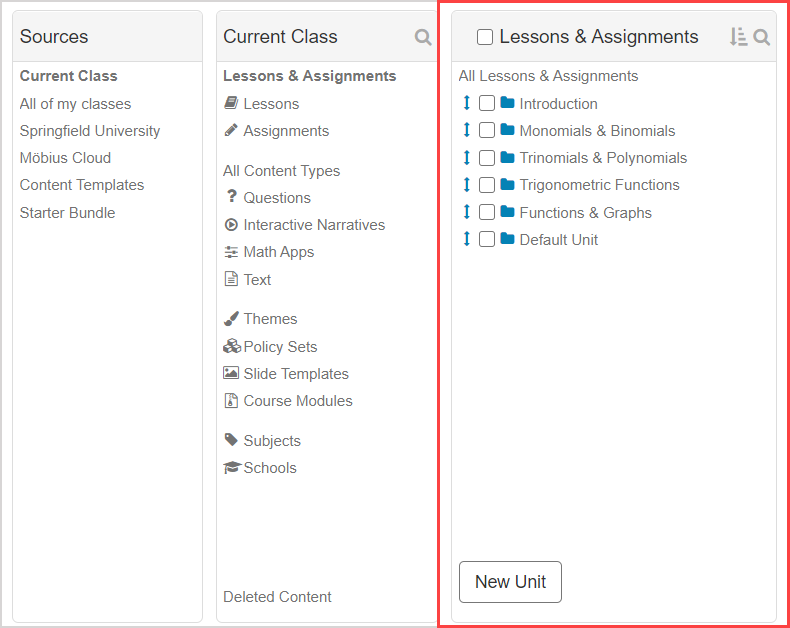Choose Content Templates in Sources
Screen dimensions: 790x628
tap(82, 185)
